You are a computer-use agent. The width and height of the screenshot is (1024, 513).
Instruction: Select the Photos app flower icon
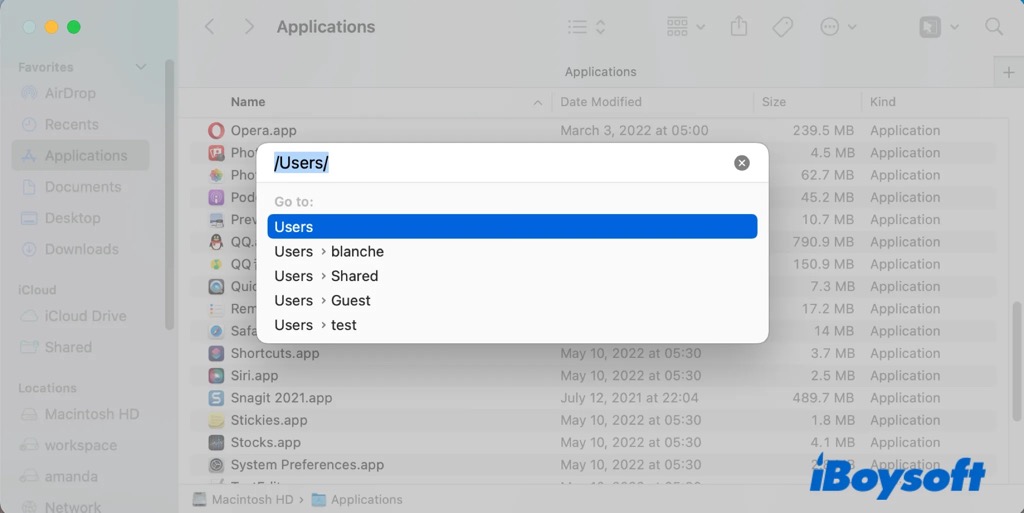click(x=216, y=175)
